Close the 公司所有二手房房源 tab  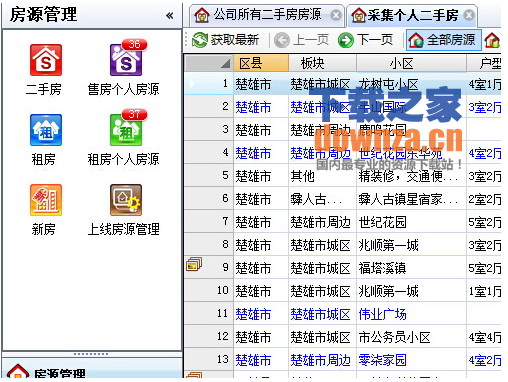coord(336,15)
